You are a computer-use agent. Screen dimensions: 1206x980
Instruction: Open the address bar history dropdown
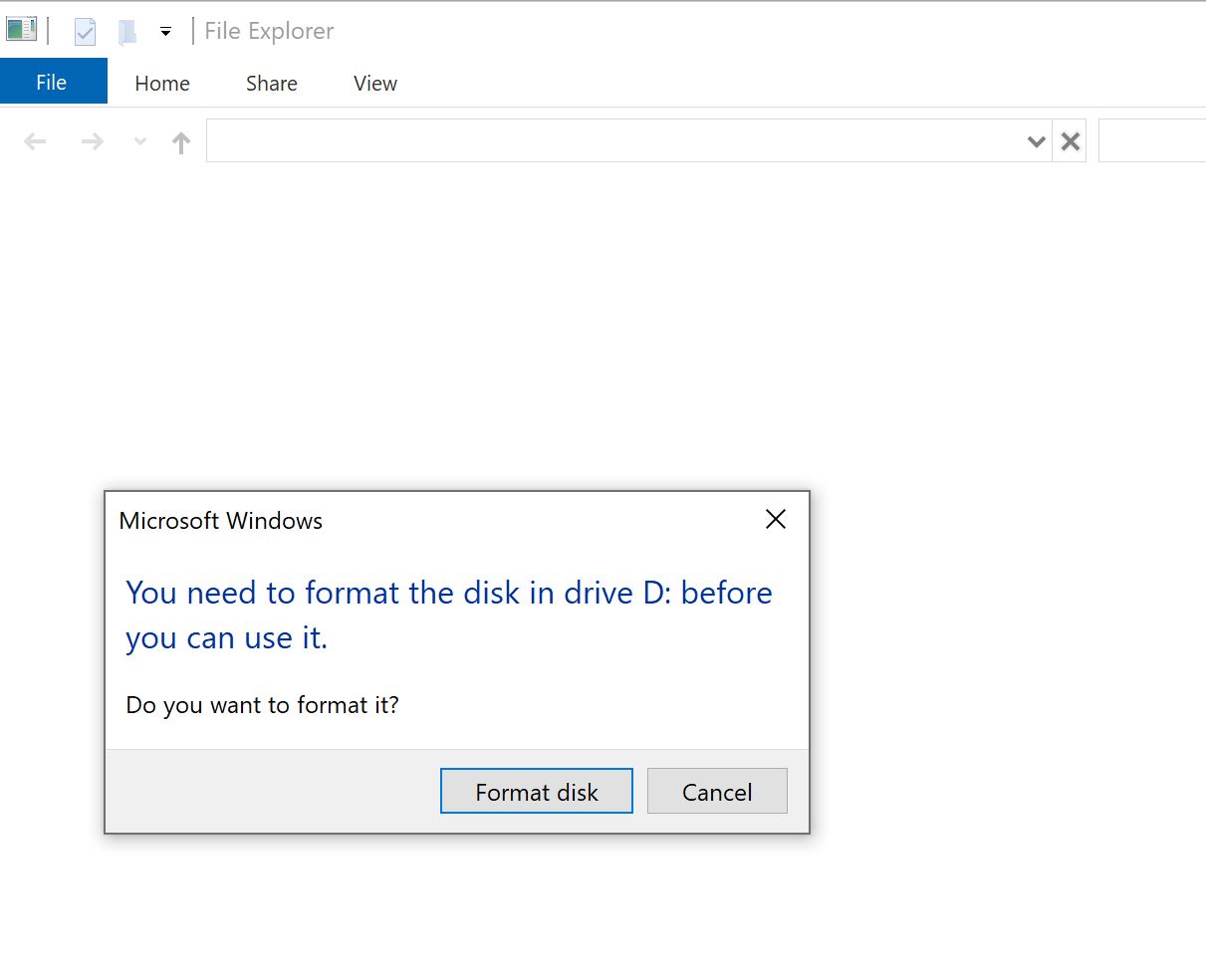(1037, 141)
